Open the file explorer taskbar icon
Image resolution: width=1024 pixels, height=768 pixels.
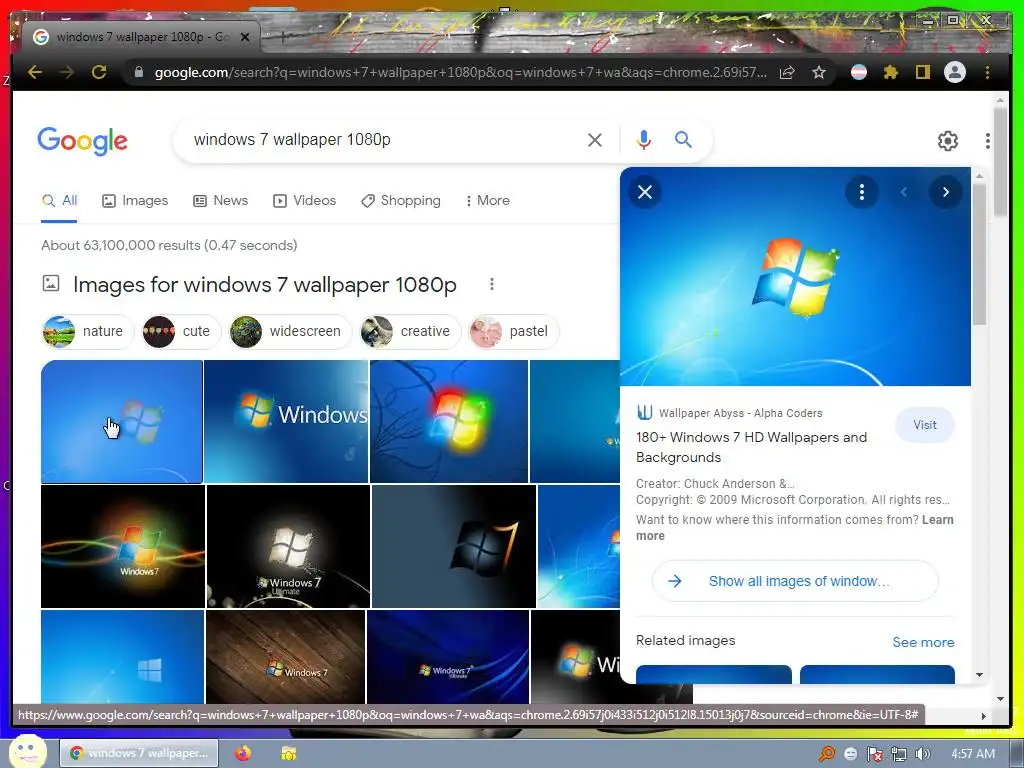[288, 753]
